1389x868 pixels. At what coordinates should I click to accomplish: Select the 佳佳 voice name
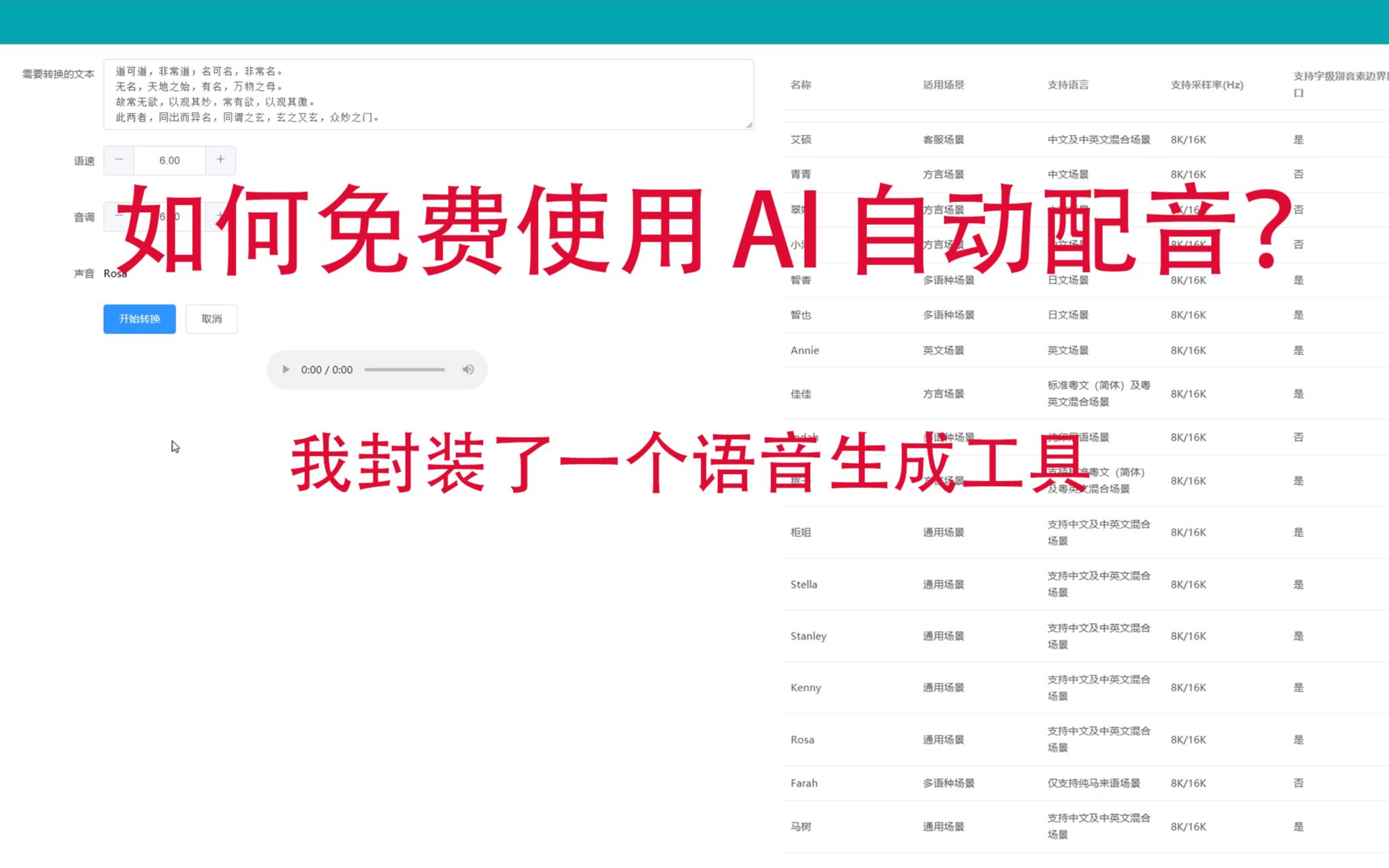pyautogui.click(x=801, y=394)
